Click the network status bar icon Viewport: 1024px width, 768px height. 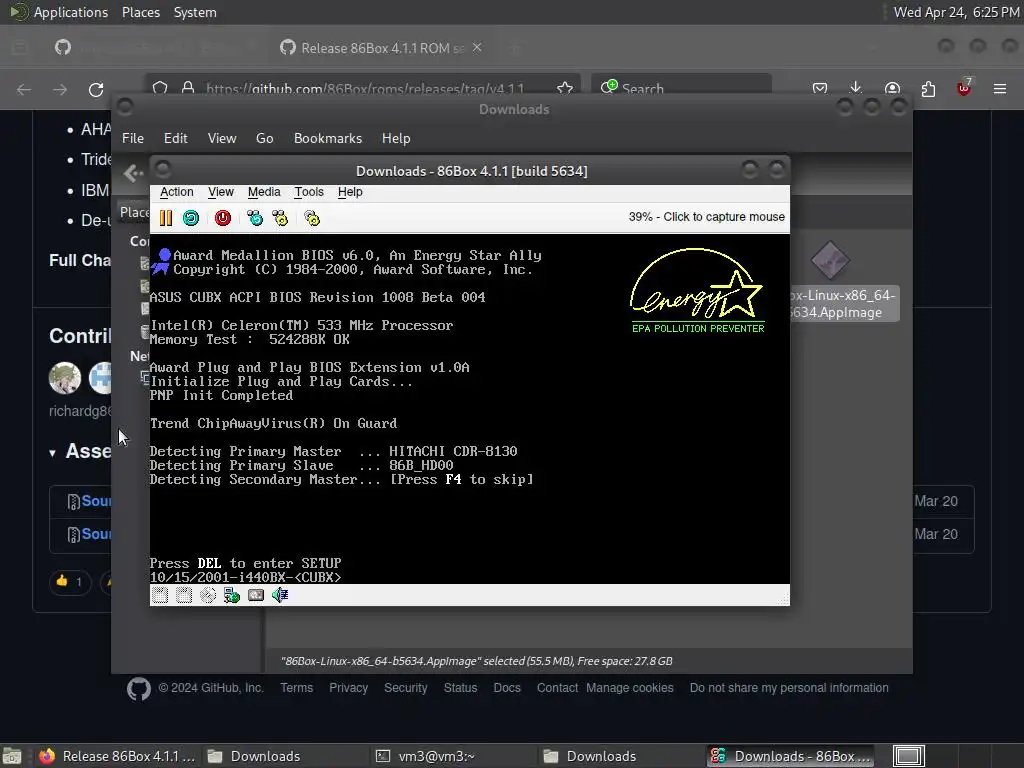[232, 595]
